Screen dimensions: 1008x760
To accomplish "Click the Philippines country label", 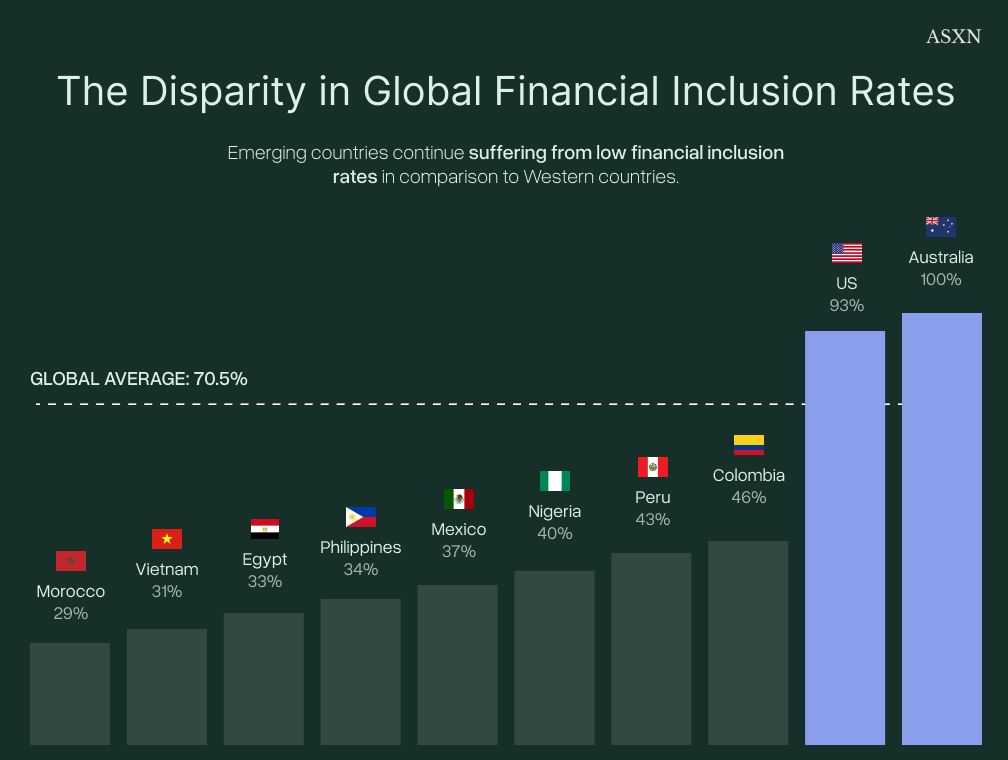I will tap(361, 548).
